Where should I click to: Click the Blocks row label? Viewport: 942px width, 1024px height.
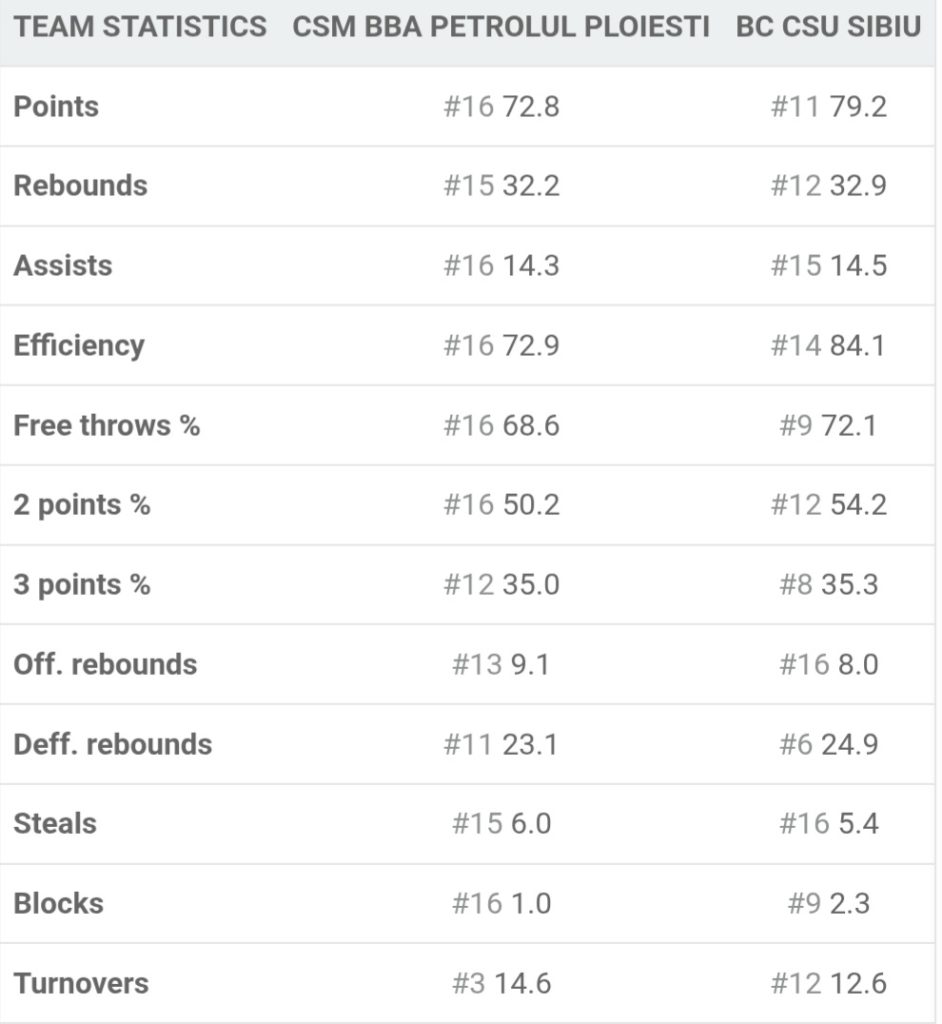pos(59,903)
